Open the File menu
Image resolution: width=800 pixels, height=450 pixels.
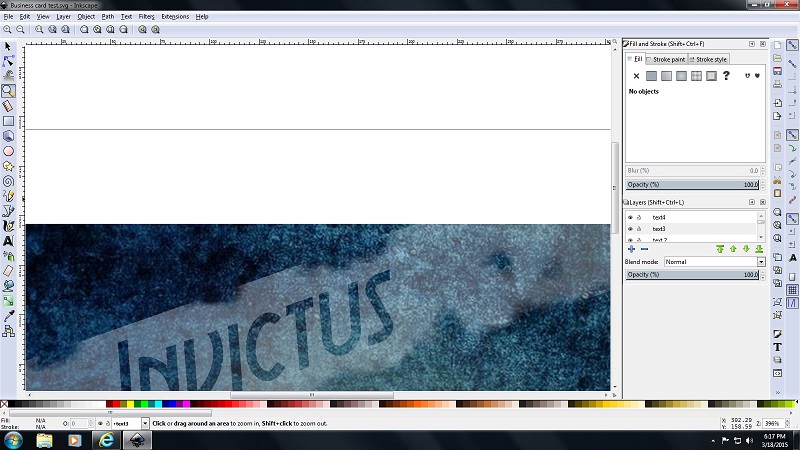[x=8, y=16]
